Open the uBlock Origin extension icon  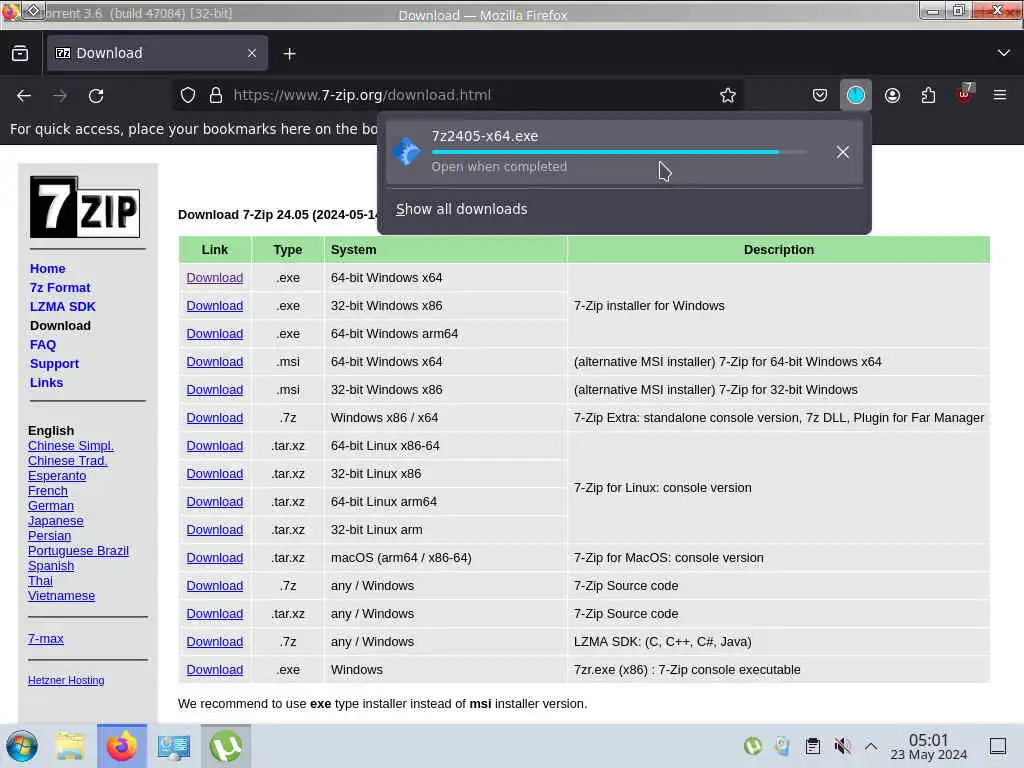[x=964, y=94]
